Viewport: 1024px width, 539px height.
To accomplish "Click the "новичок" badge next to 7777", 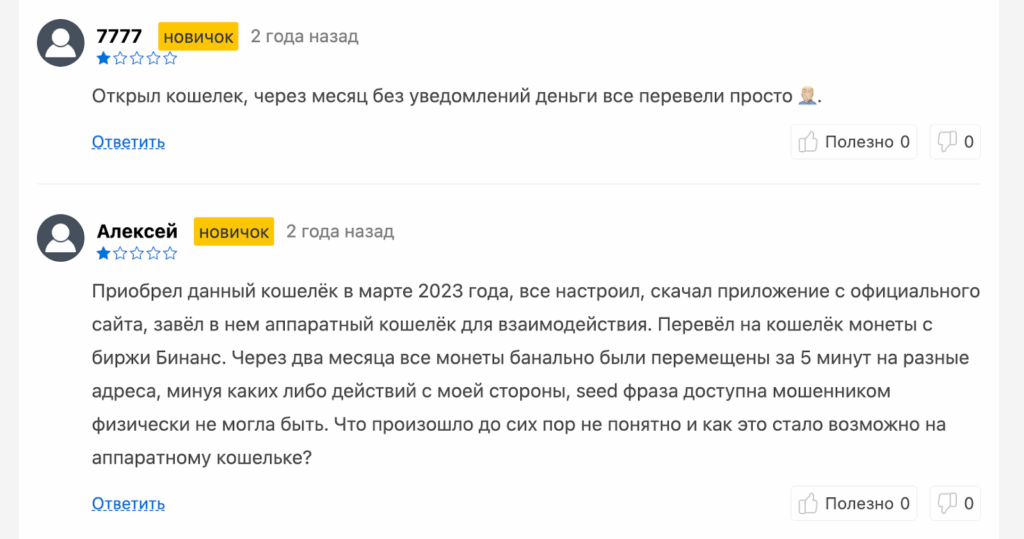I will [x=198, y=37].
